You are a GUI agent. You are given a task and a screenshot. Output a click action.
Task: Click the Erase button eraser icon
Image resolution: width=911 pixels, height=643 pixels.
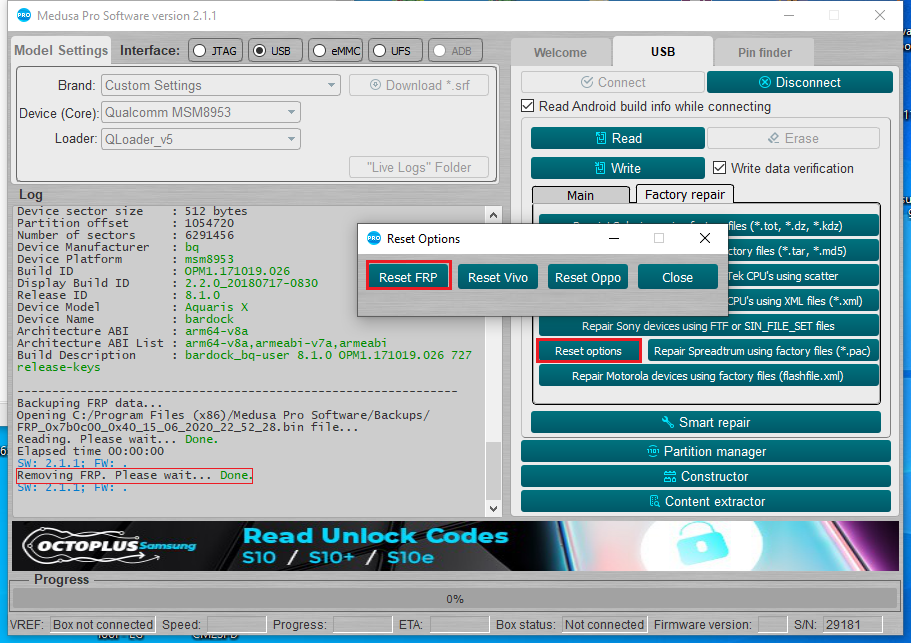773,138
